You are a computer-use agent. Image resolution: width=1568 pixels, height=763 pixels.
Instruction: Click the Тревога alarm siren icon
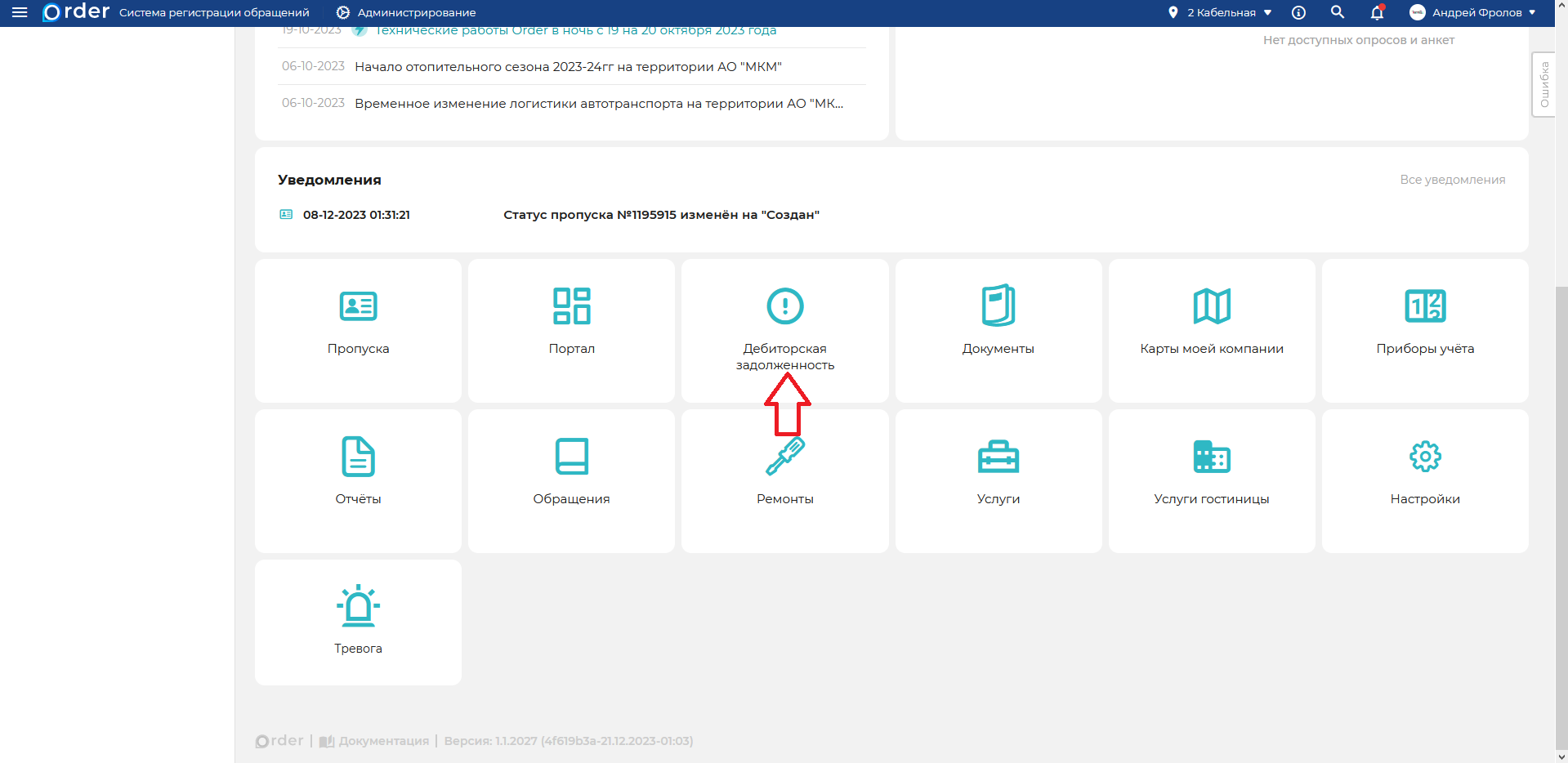coord(358,606)
